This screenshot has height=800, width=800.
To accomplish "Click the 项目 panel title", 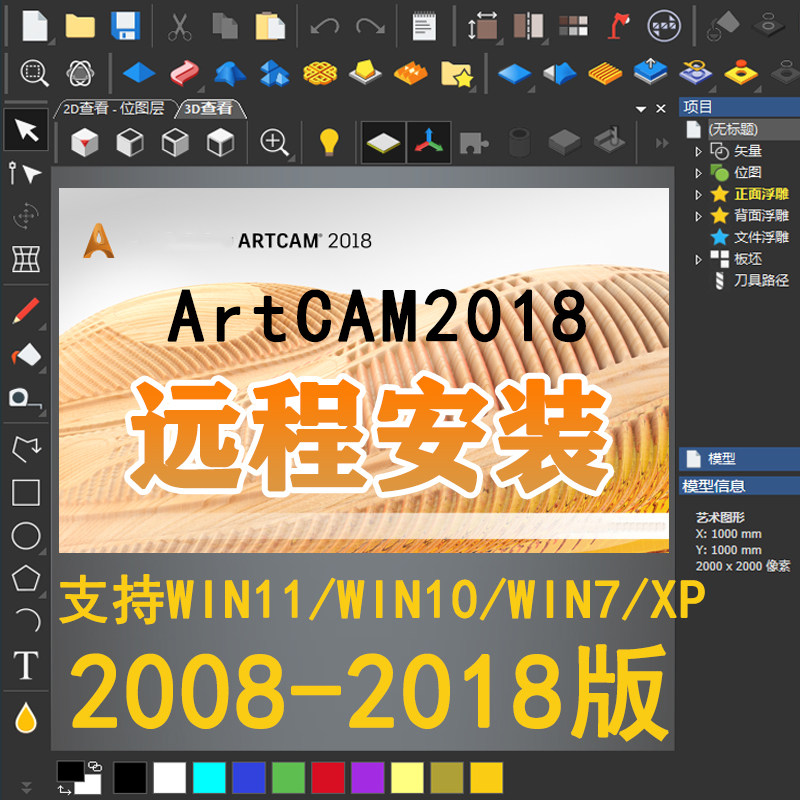I will [x=739, y=107].
